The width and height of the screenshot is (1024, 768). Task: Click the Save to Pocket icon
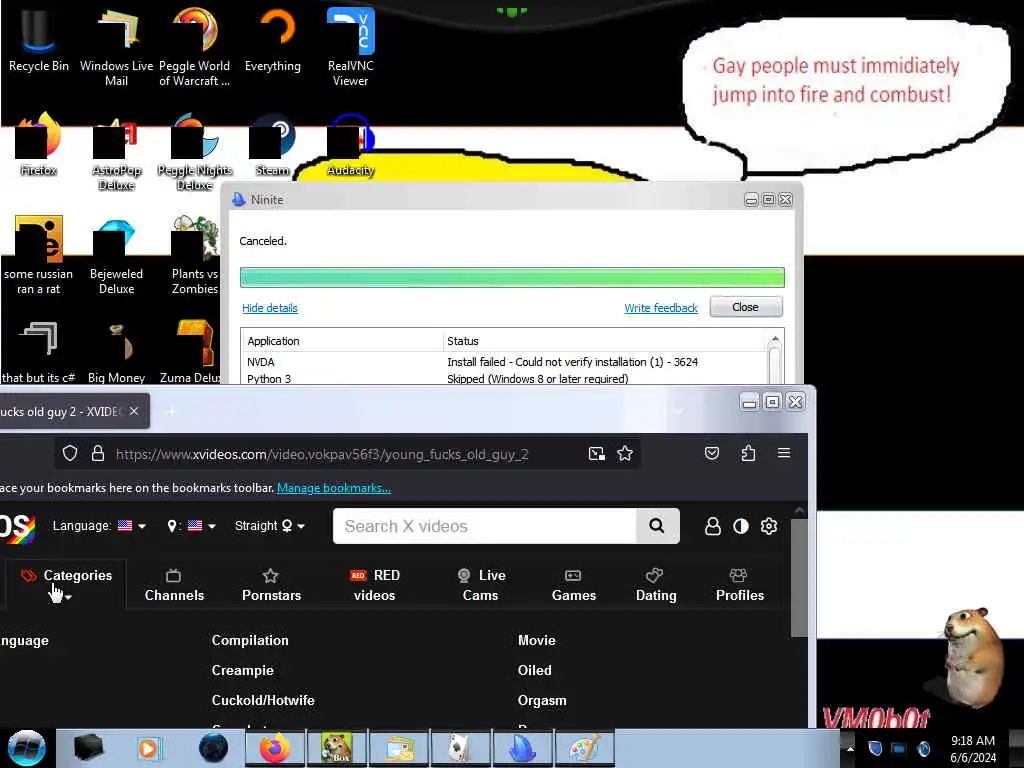click(712, 453)
